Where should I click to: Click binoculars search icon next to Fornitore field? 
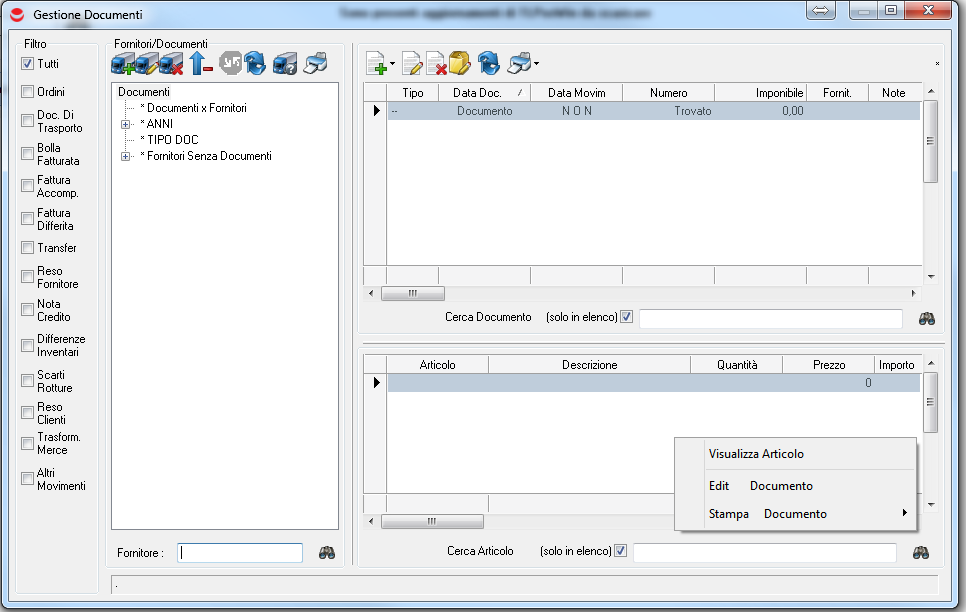[x=327, y=553]
